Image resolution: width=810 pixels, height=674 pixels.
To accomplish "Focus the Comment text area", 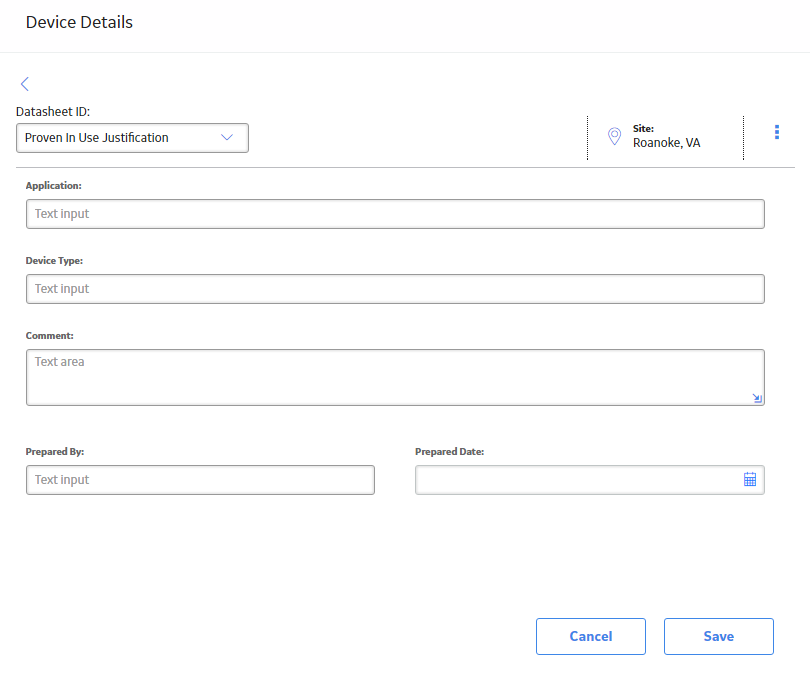I will pos(395,378).
